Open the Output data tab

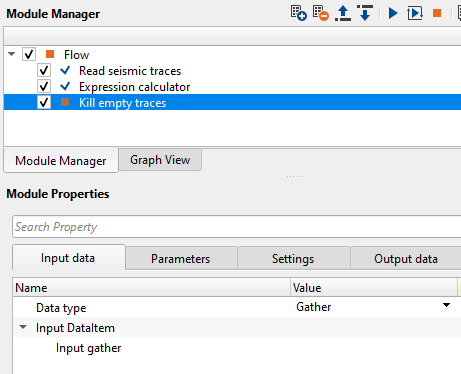[x=406, y=259]
